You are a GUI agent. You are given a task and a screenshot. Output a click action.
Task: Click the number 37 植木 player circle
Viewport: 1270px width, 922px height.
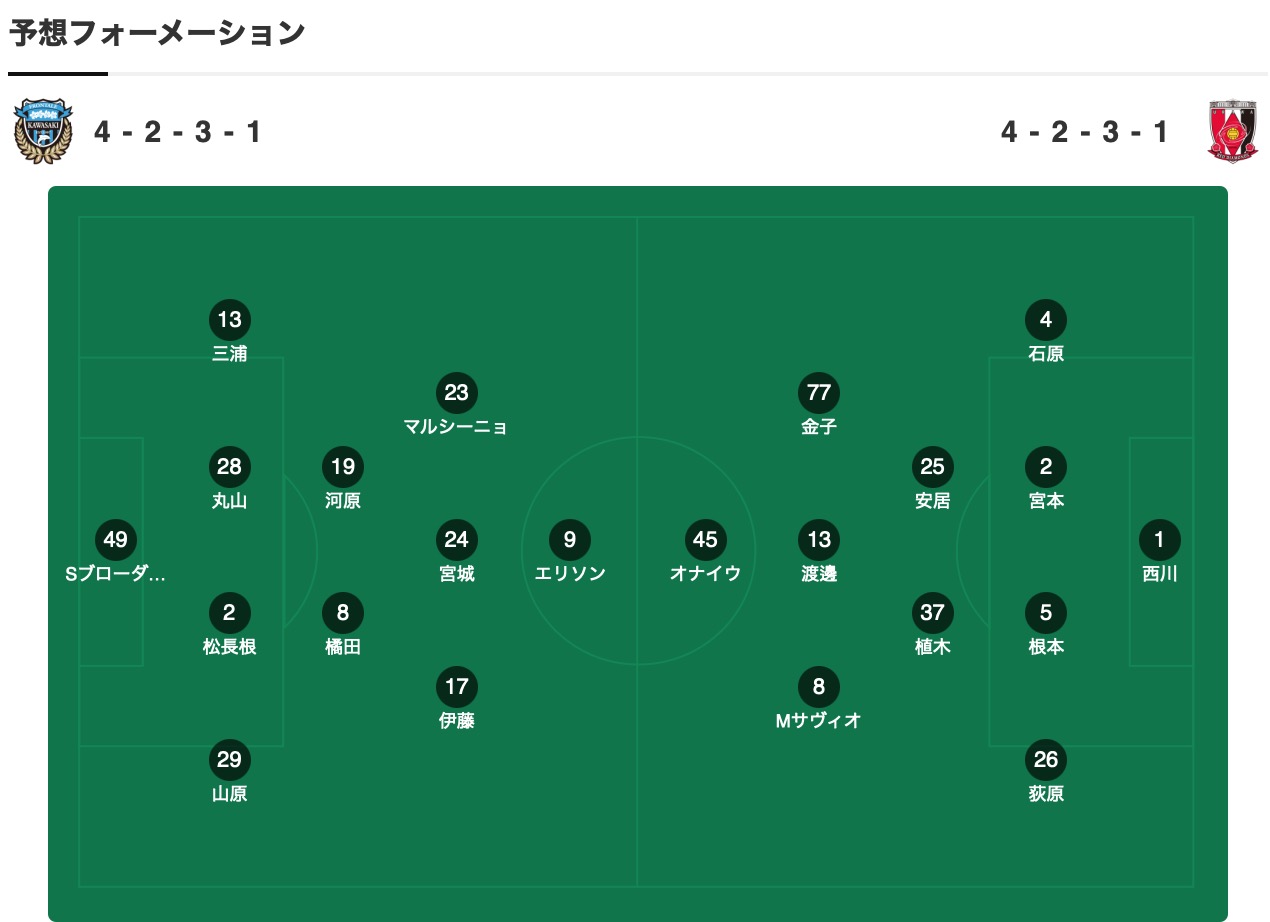click(x=932, y=613)
